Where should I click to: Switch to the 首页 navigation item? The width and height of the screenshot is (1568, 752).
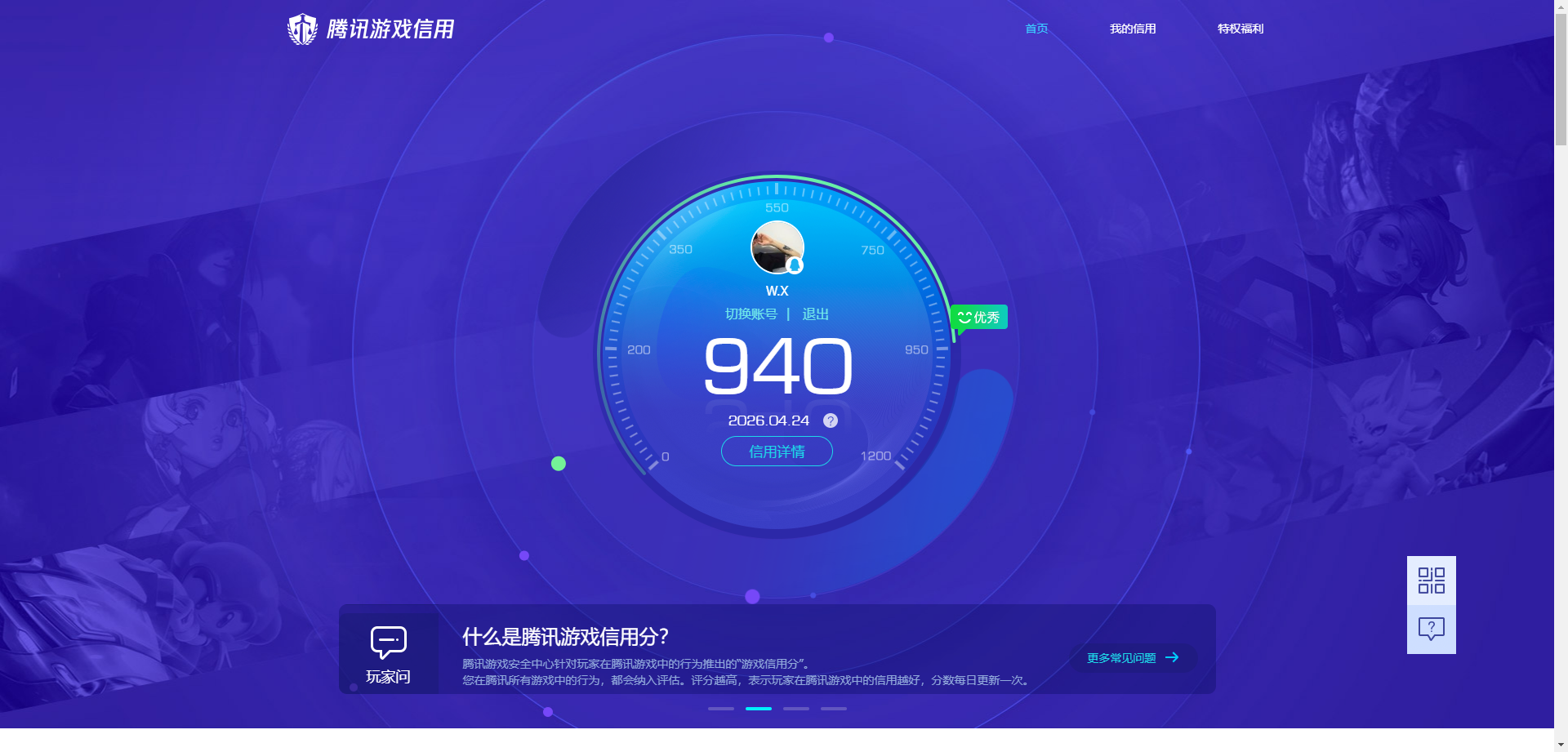[1036, 29]
